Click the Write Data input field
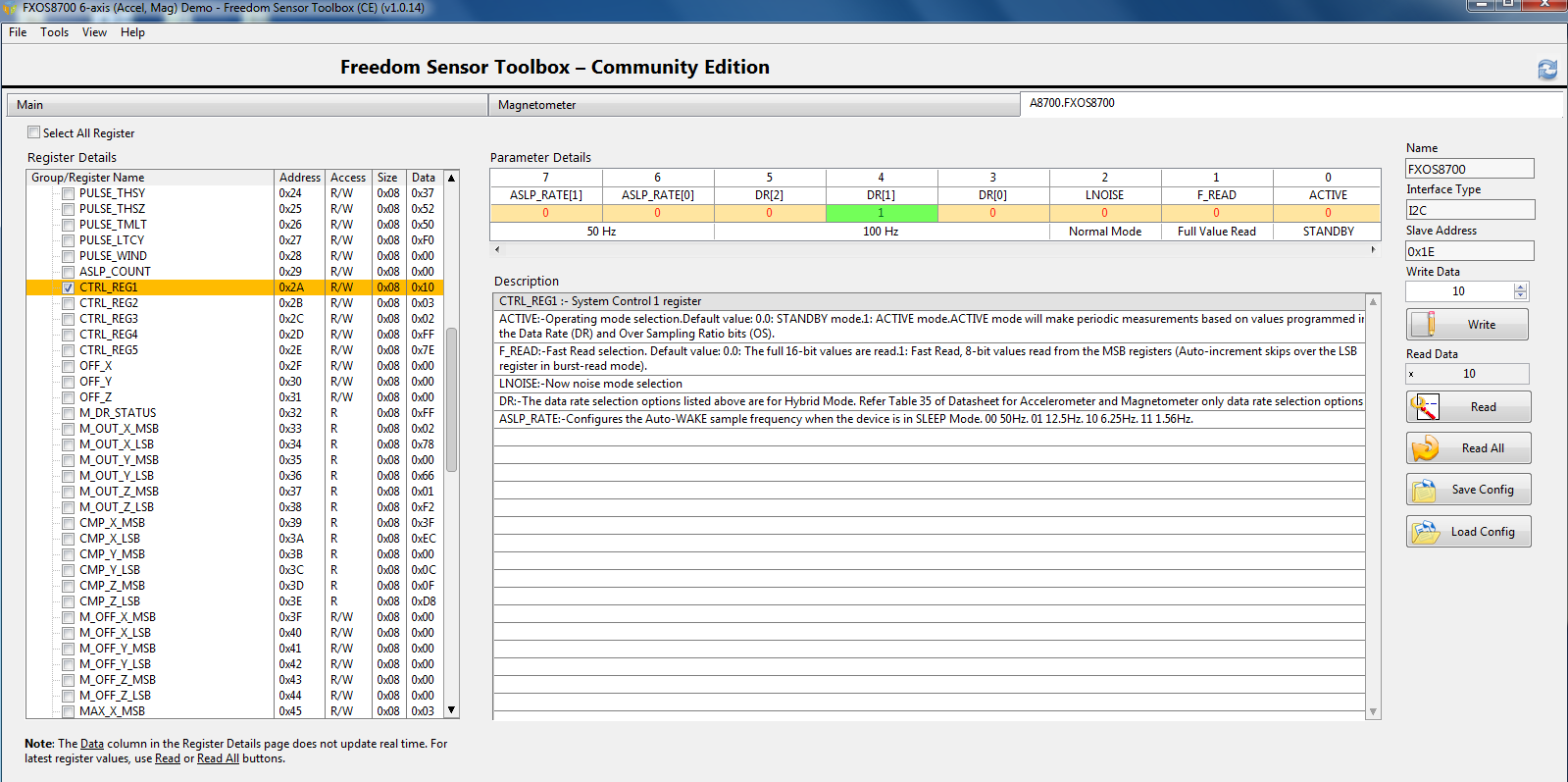The width and height of the screenshot is (1568, 782). 1459,291
